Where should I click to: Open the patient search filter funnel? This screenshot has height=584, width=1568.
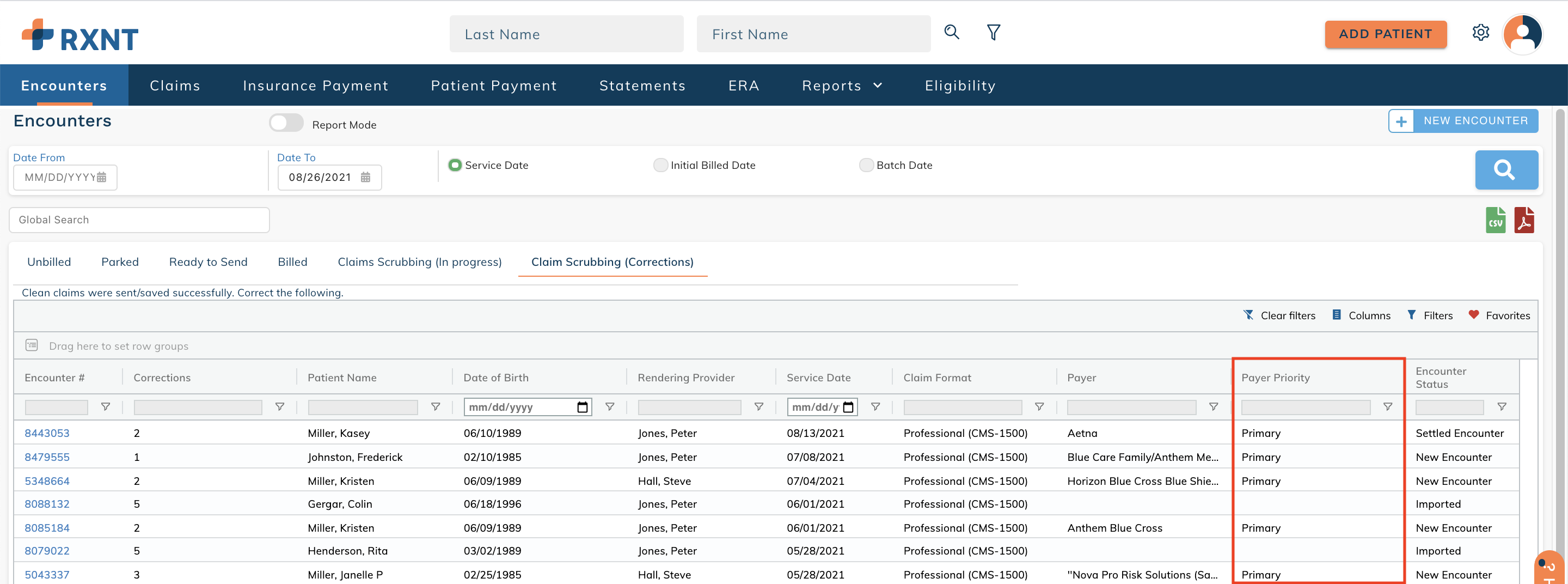[x=994, y=32]
